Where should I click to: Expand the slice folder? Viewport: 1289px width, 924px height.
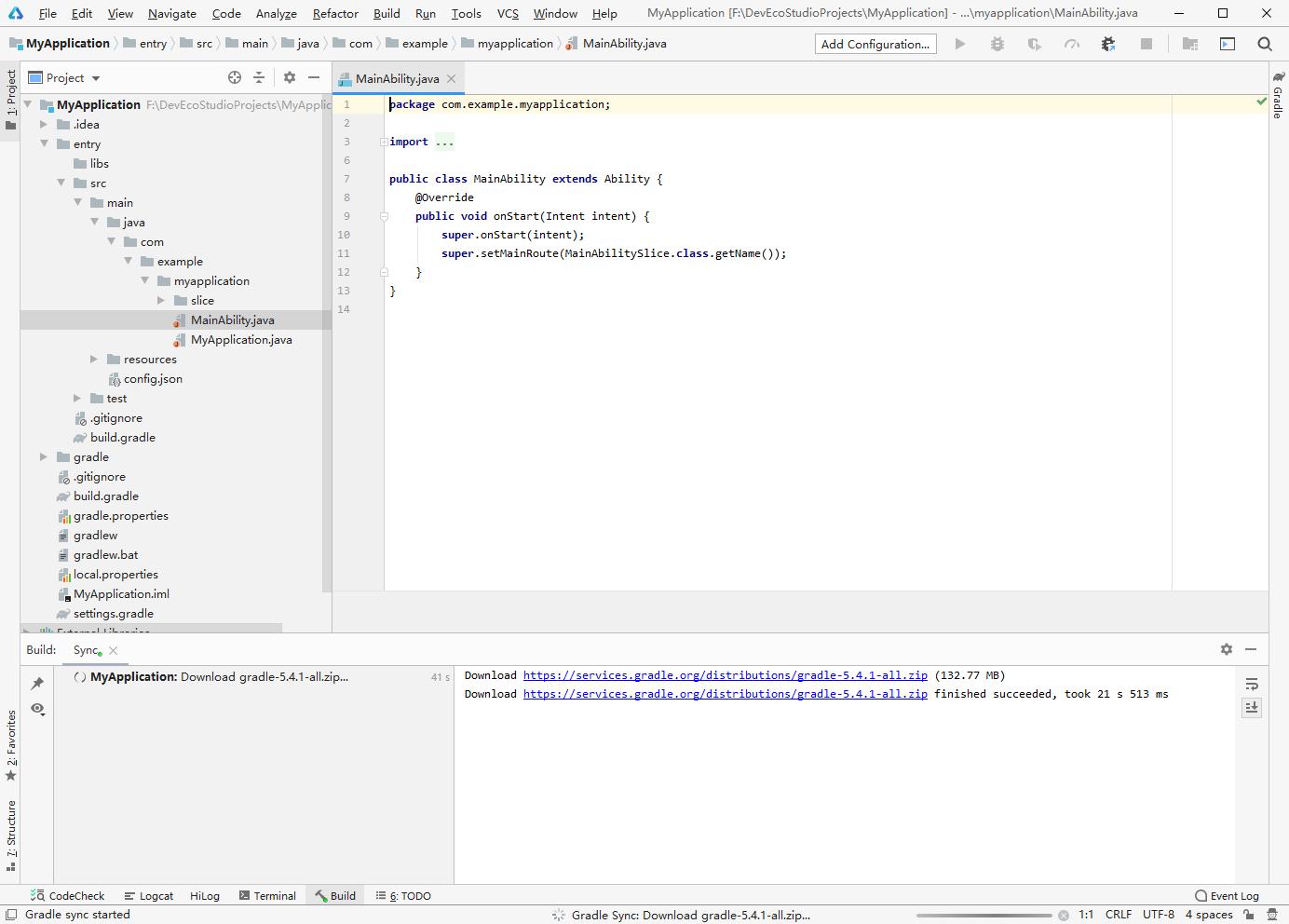tap(161, 300)
